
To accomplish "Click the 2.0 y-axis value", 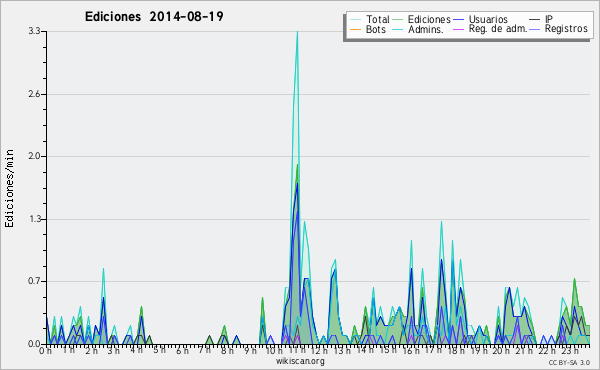I will pyautogui.click(x=34, y=156).
